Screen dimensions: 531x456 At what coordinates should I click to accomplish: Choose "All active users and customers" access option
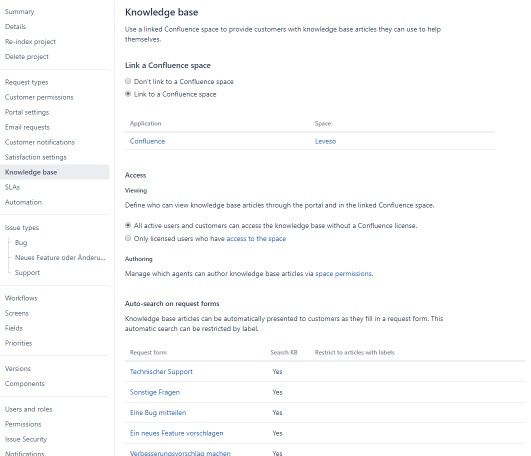click(128, 225)
